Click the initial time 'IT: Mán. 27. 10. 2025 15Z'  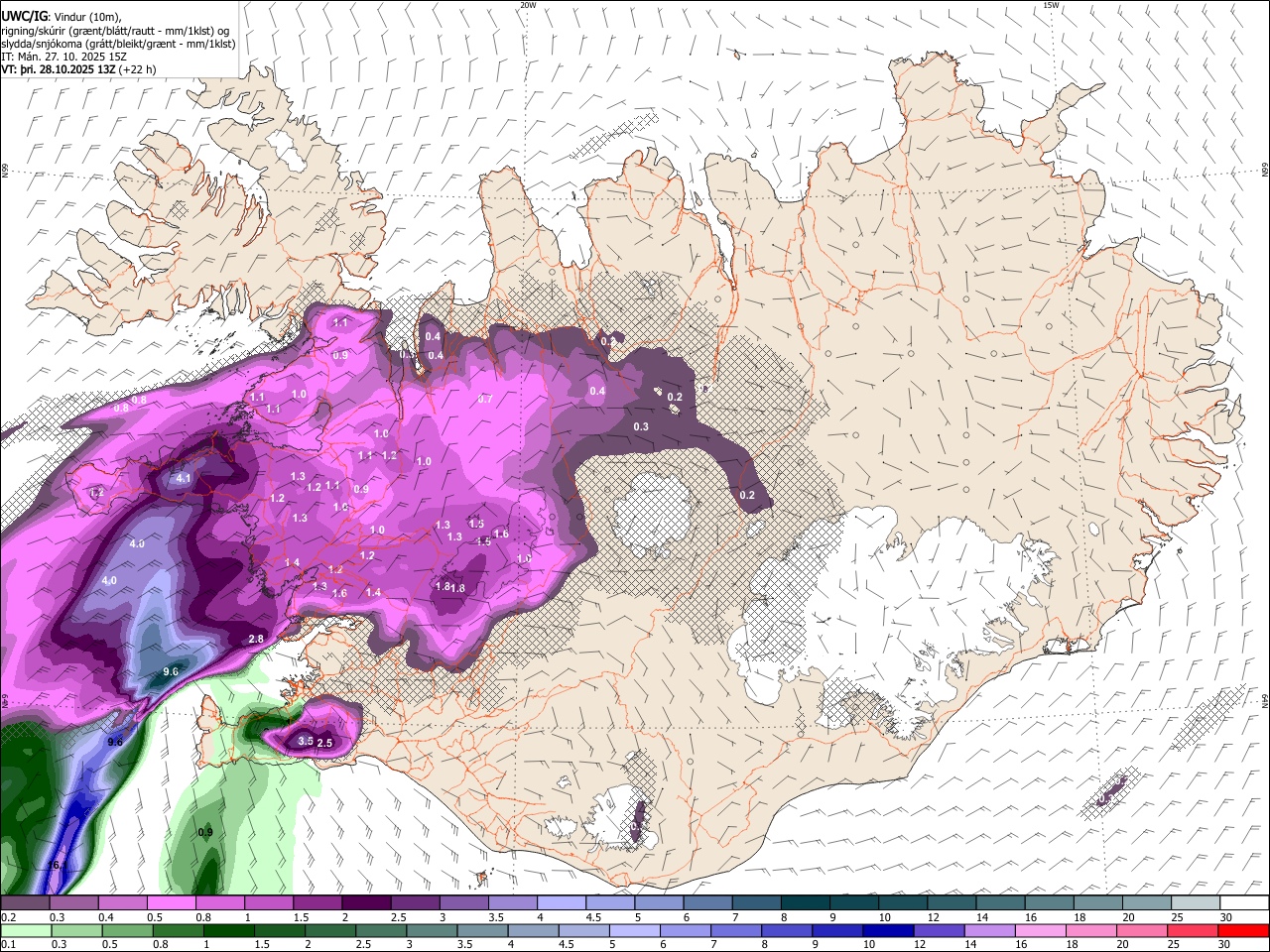click(x=63, y=57)
